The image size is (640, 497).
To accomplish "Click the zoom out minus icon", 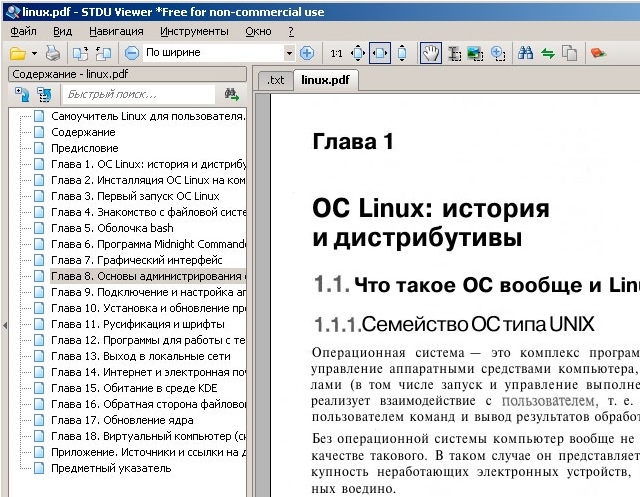I will (130, 53).
